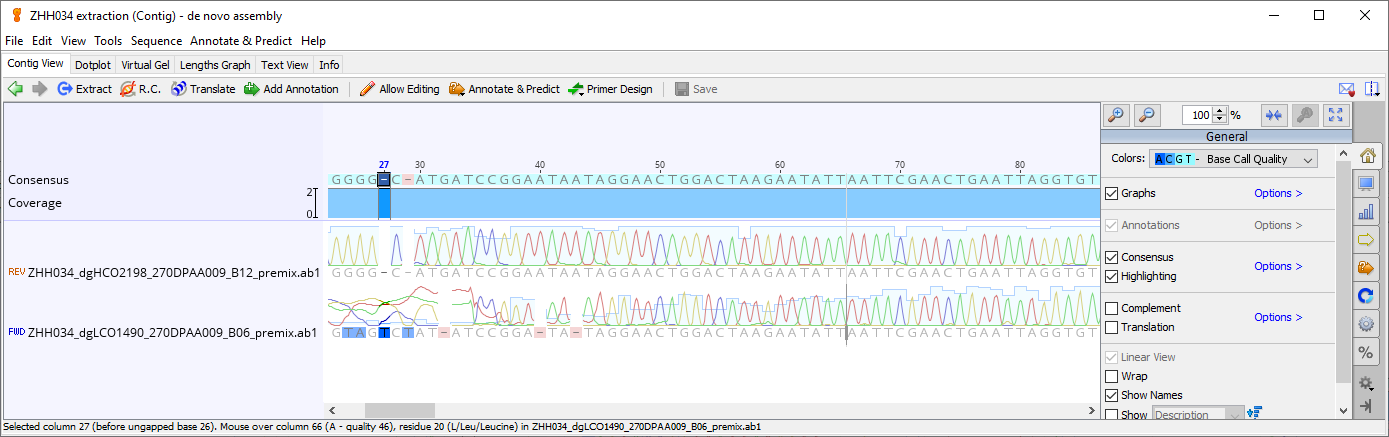Click the fit-to-window zoom button
Viewport: 1389px width, 437px height.
1337,115
